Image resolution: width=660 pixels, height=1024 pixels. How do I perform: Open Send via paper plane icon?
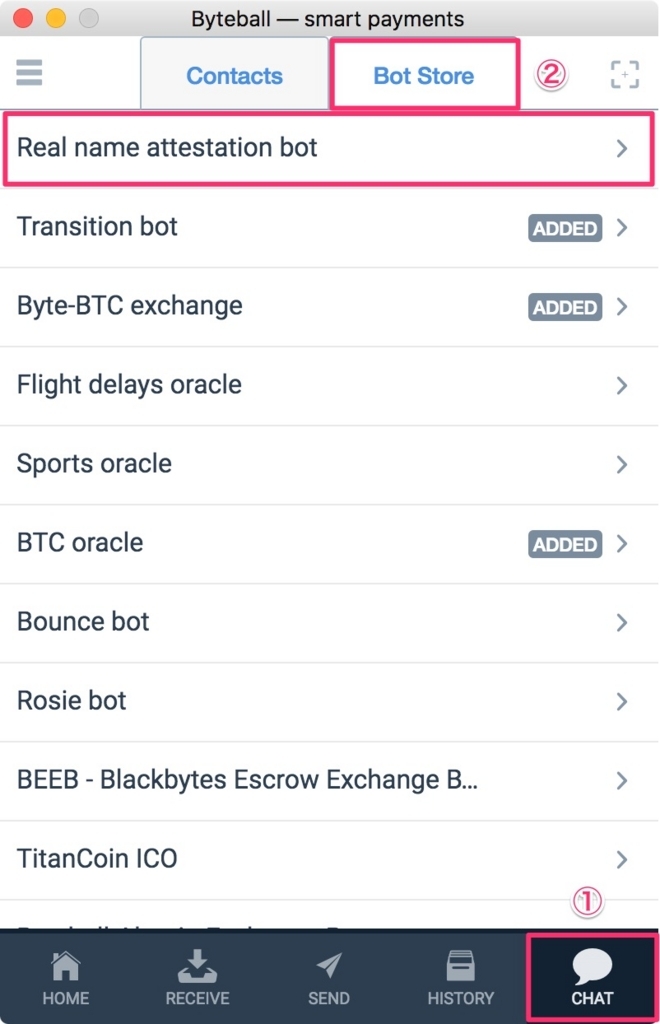[x=329, y=966]
